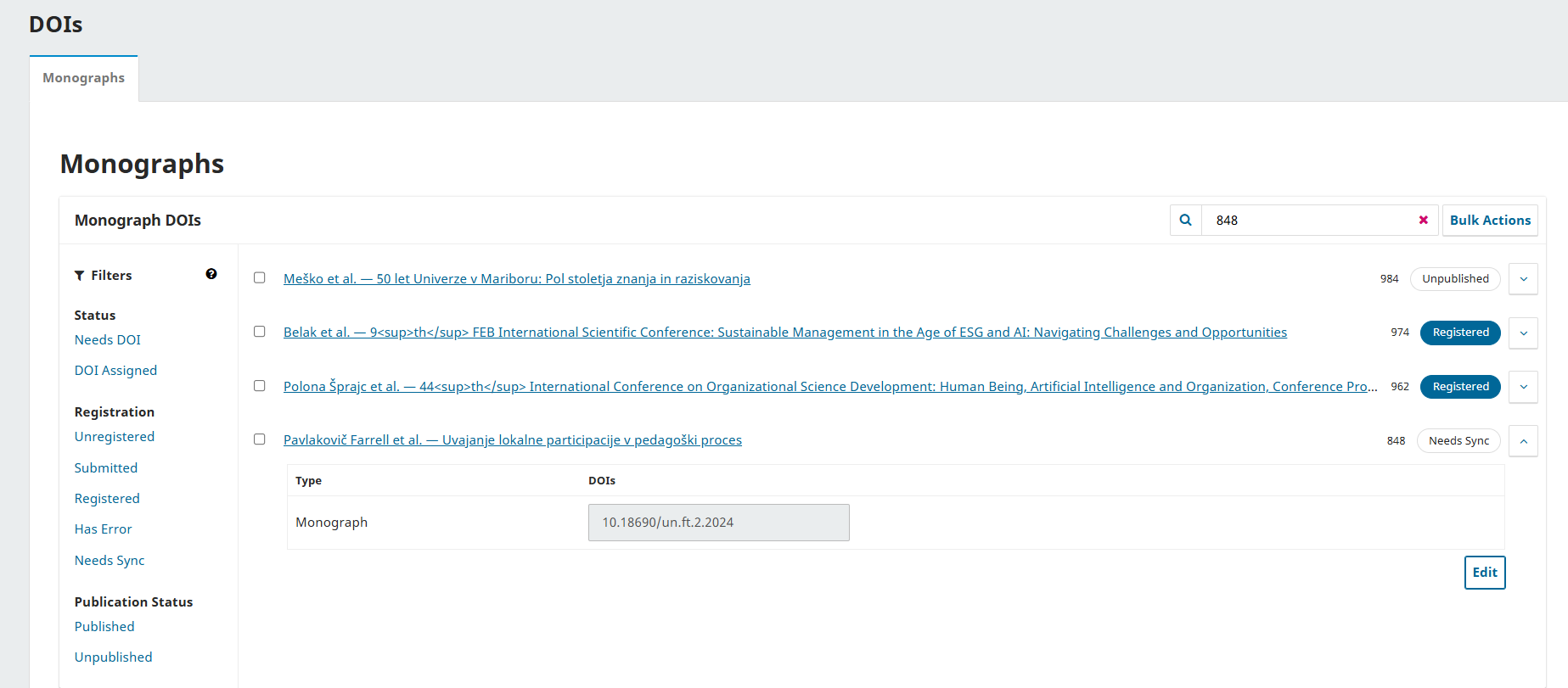Screen dimensions: 1568x688
Task: Collapse the Pavlakovič Farrell et al. row
Action: (x=1523, y=441)
